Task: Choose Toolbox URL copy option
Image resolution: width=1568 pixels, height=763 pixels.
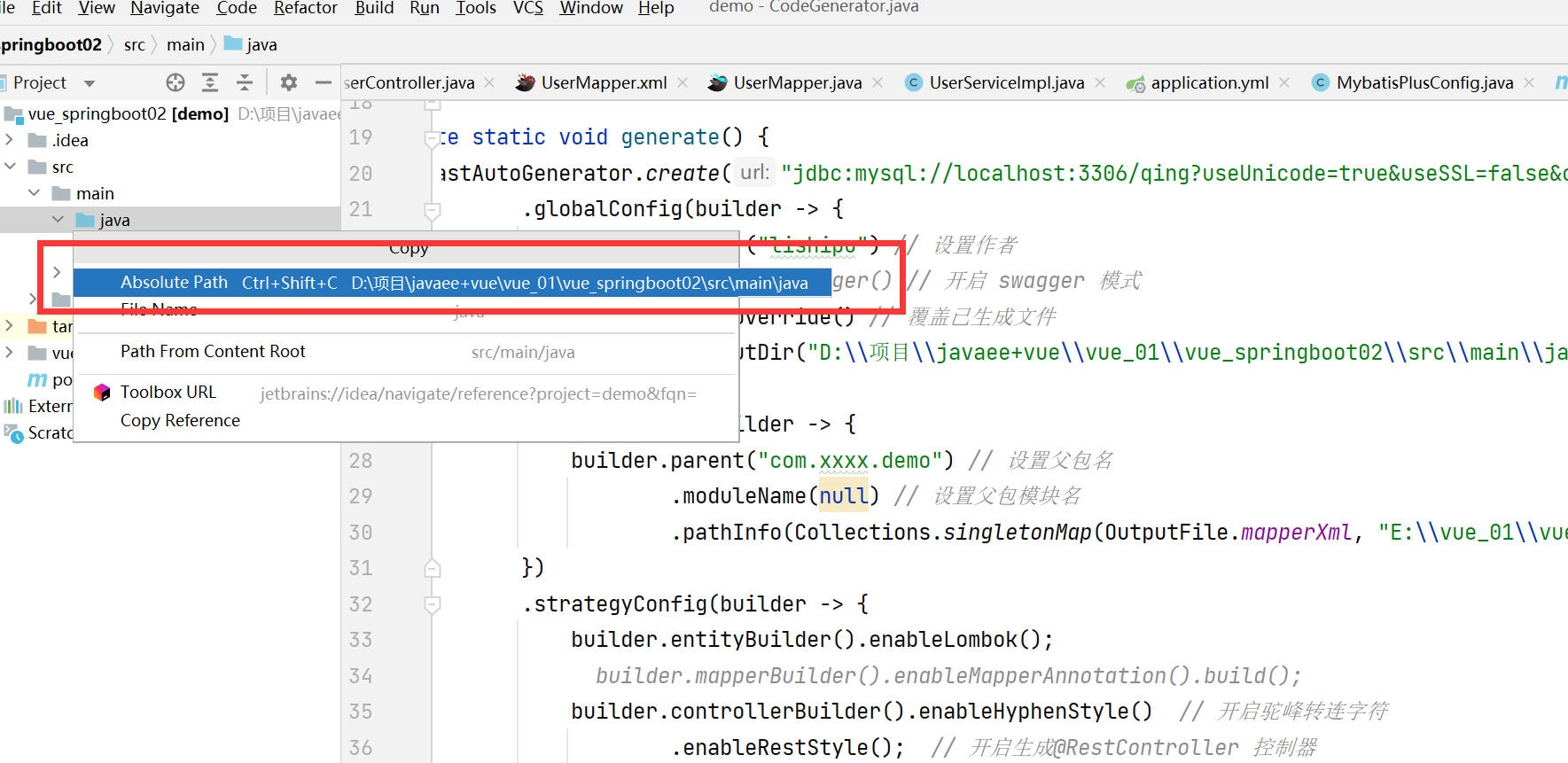Action: 406,393
